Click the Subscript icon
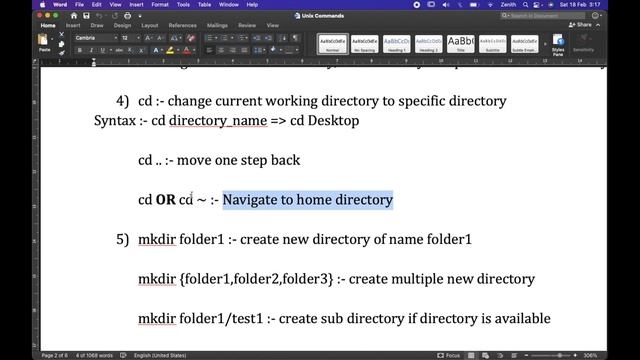The image size is (640, 360). click(130, 50)
